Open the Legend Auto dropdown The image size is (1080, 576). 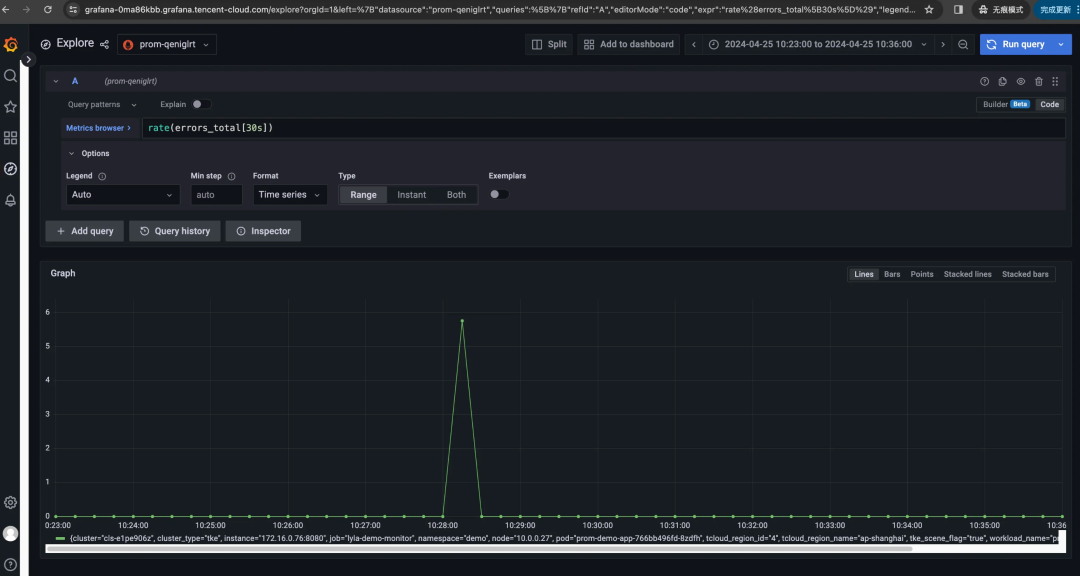click(123, 195)
